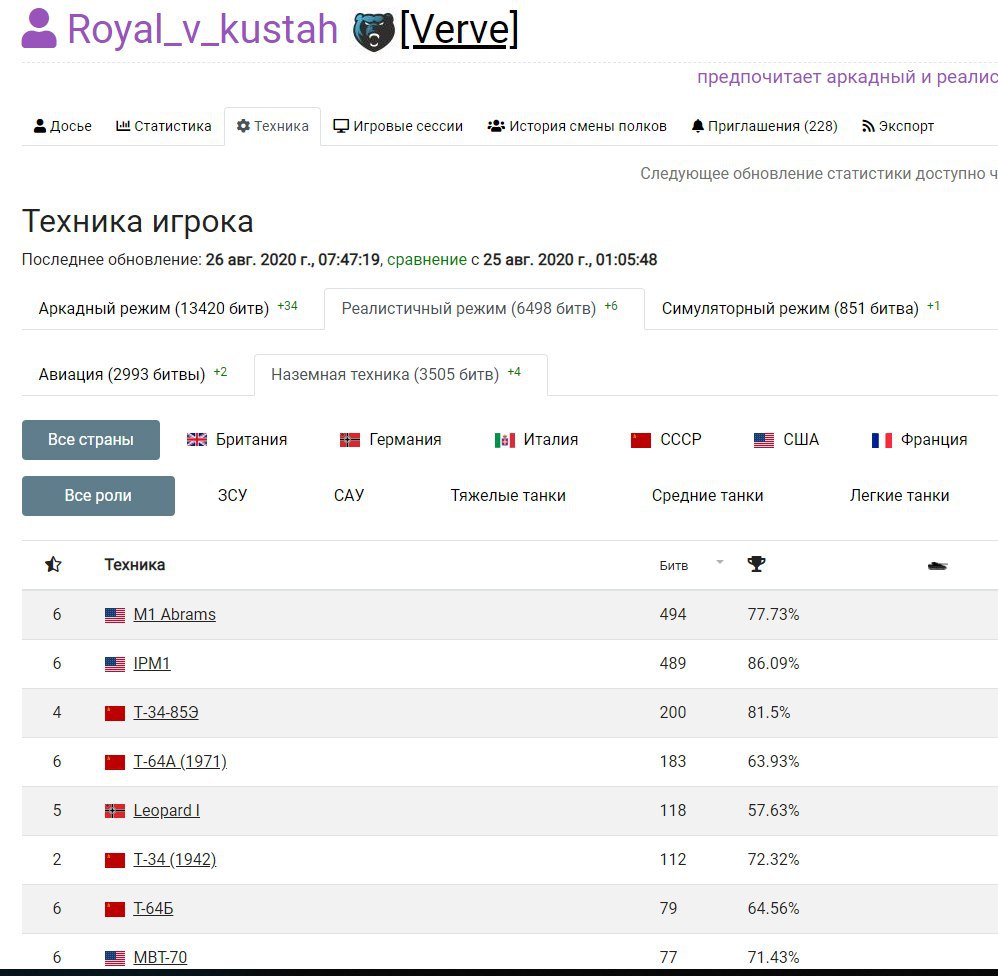Click the 86.09% win rate value
This screenshot has width=998, height=976.
point(773,663)
